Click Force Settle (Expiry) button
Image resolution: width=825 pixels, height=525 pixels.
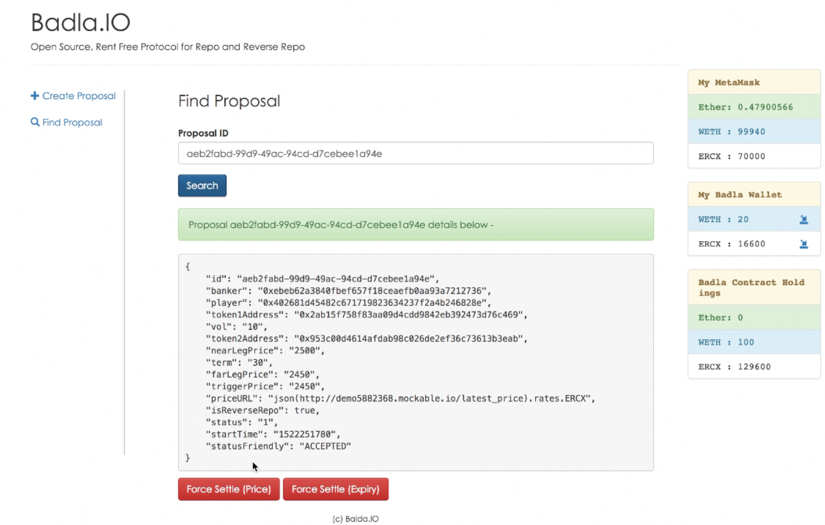(x=335, y=489)
